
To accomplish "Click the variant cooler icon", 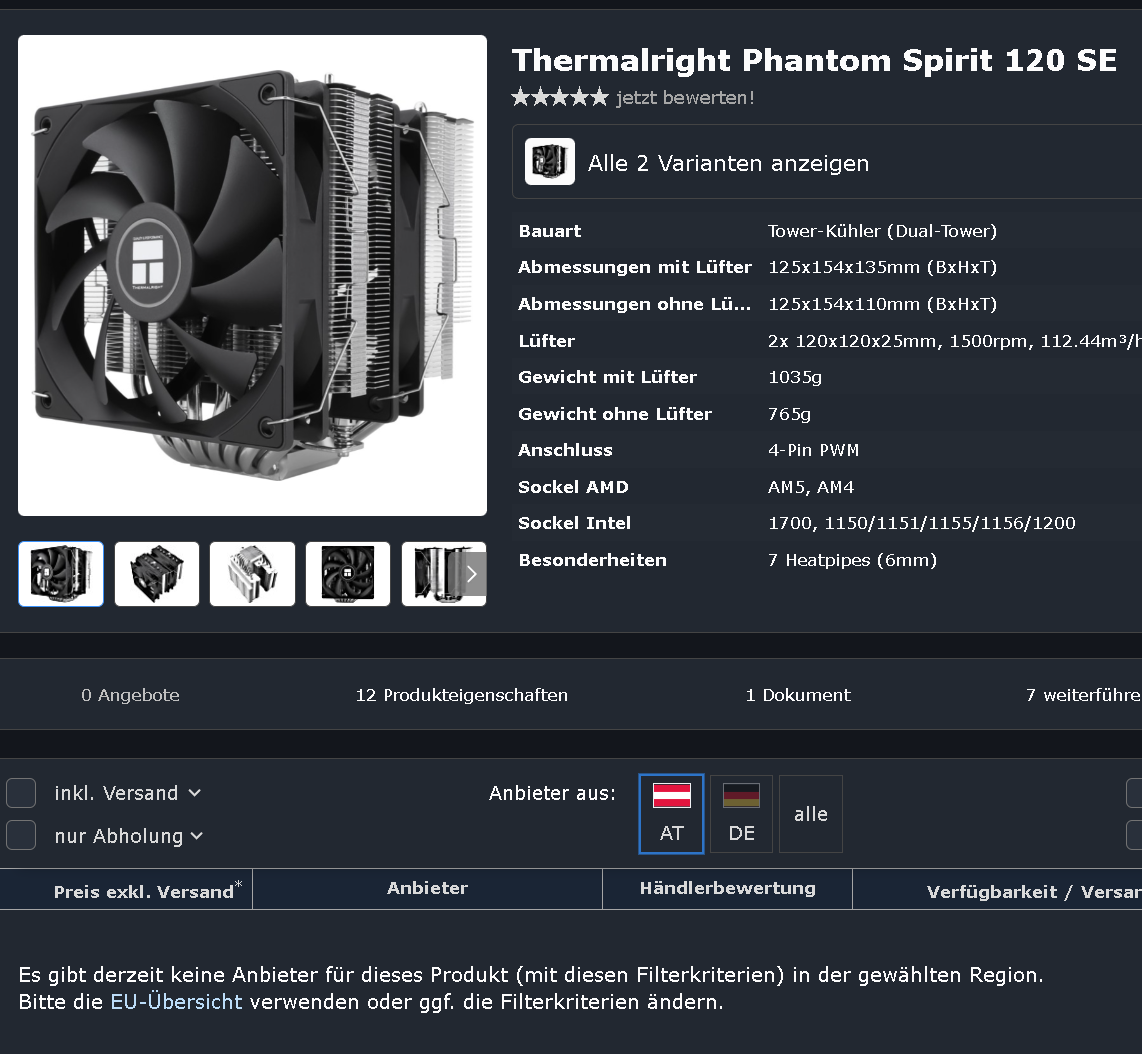I will (x=550, y=162).
